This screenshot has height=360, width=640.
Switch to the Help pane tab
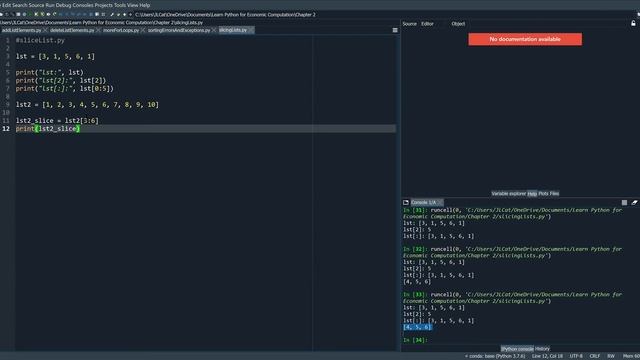(532, 193)
